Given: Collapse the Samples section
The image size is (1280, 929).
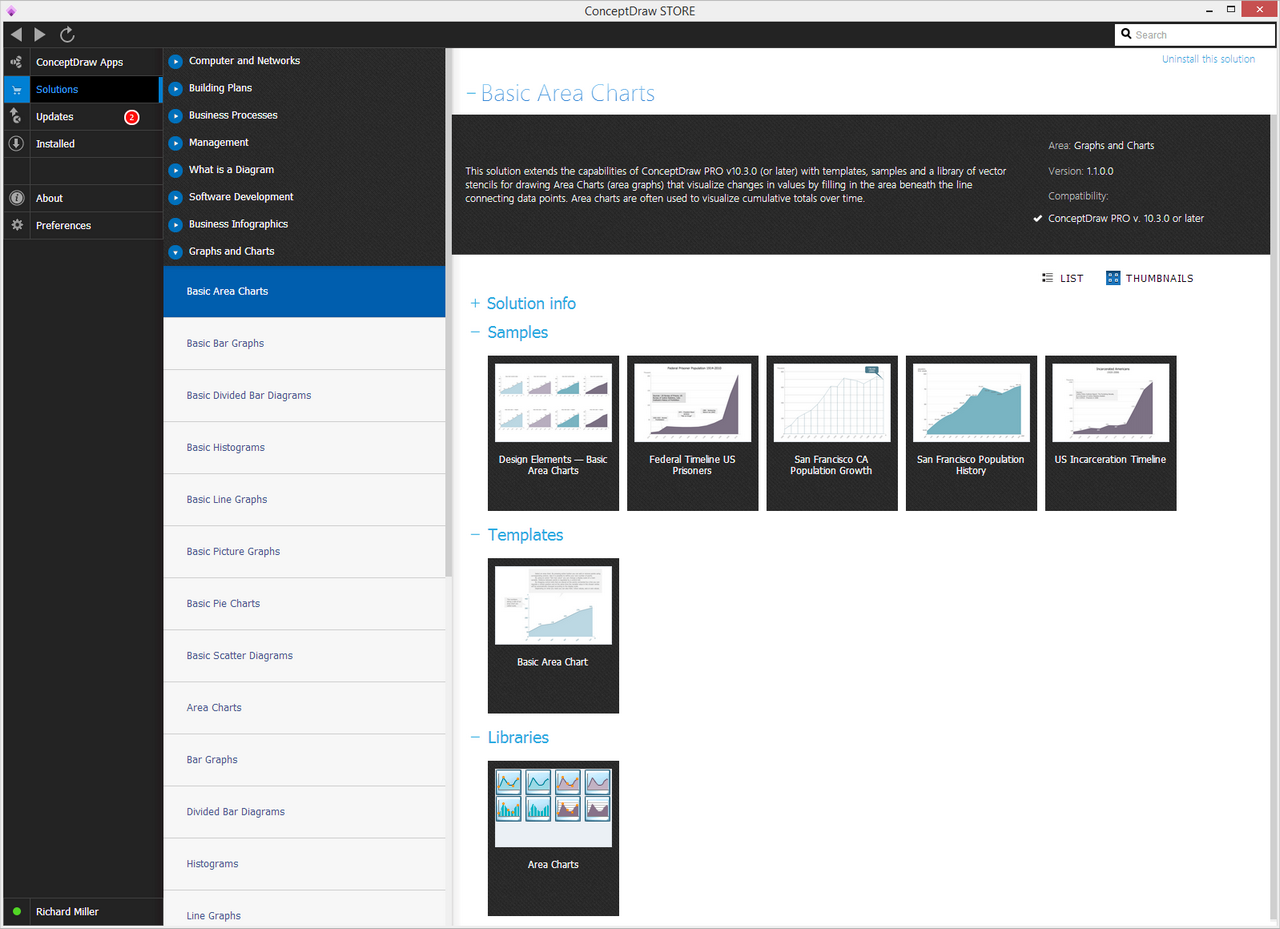Looking at the screenshot, I should 475,332.
